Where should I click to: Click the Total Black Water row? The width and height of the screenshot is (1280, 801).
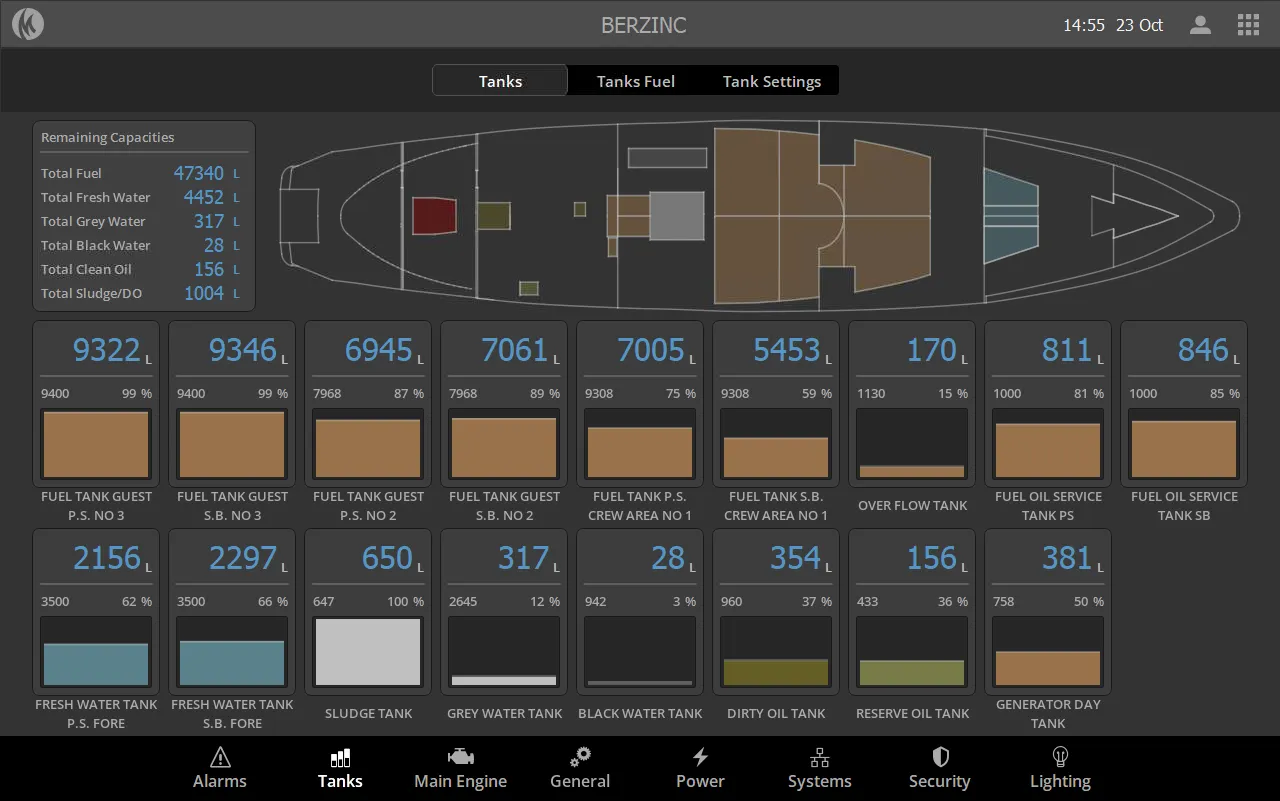(x=141, y=245)
